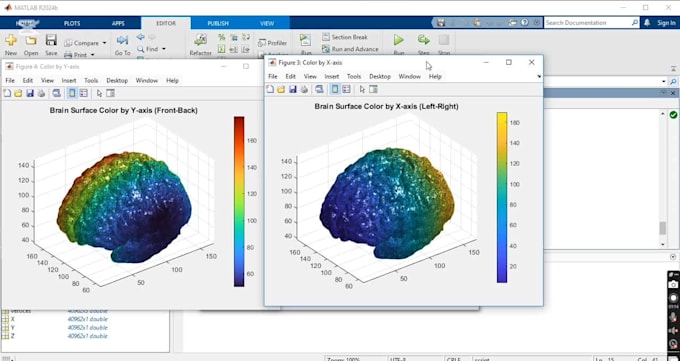Open Window menu in Figure 3 window
Viewport: 680px width, 361px height.
[409, 76]
